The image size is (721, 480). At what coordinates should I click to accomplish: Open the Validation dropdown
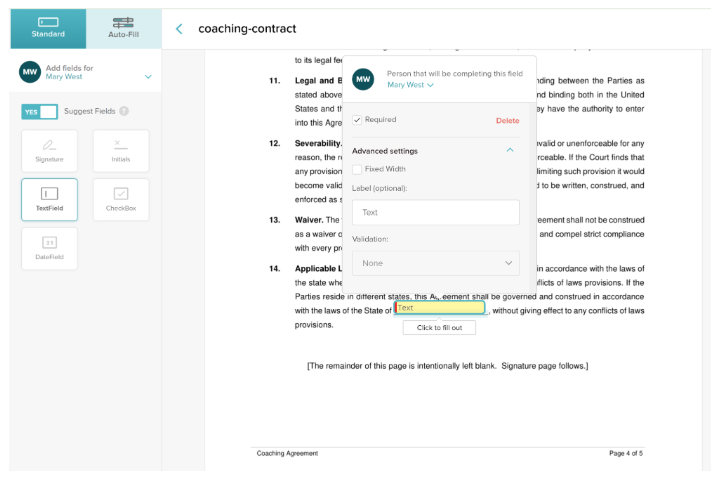pos(435,263)
